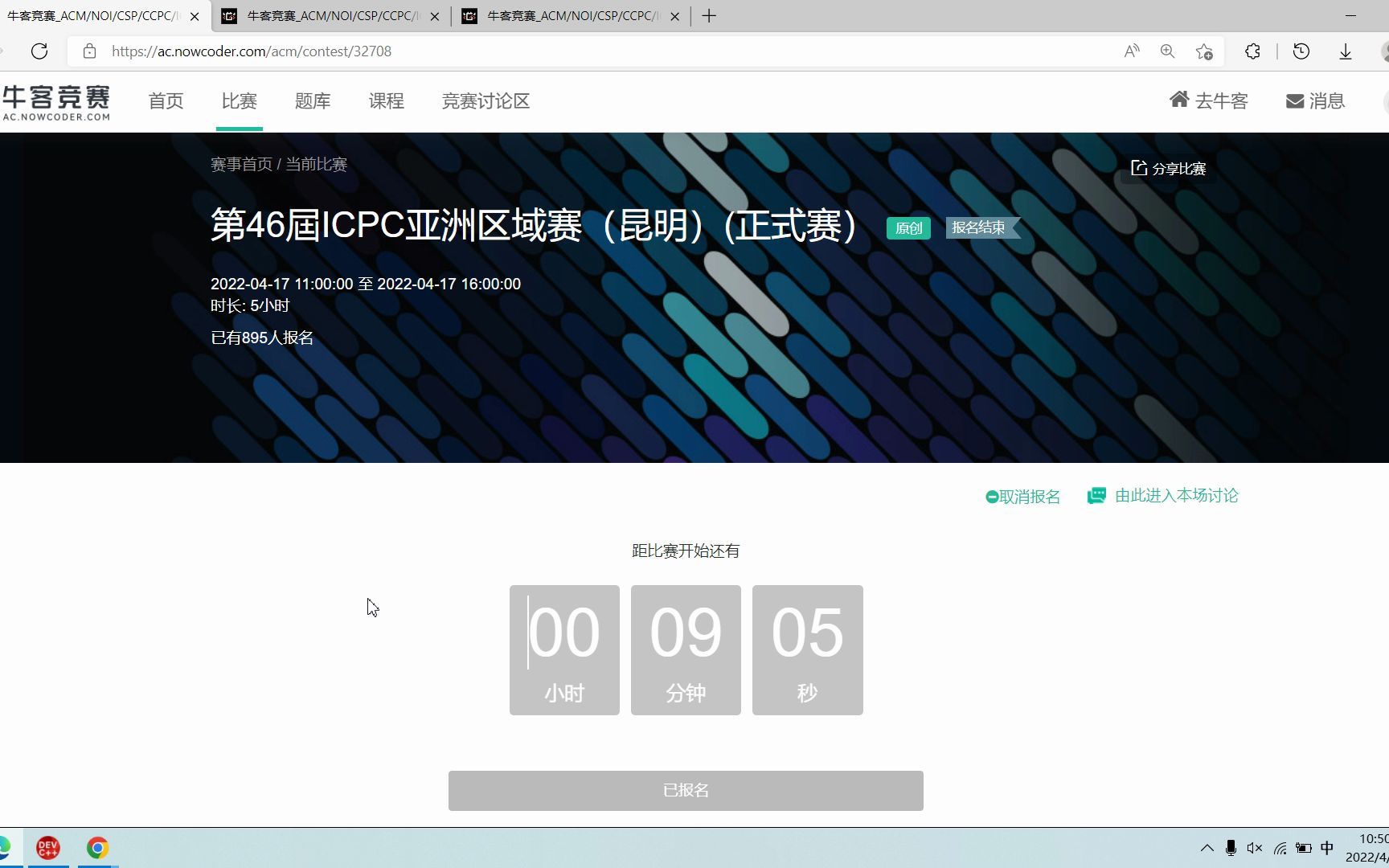Open browser history clock icon
This screenshot has width=1389, height=868.
(x=1301, y=51)
